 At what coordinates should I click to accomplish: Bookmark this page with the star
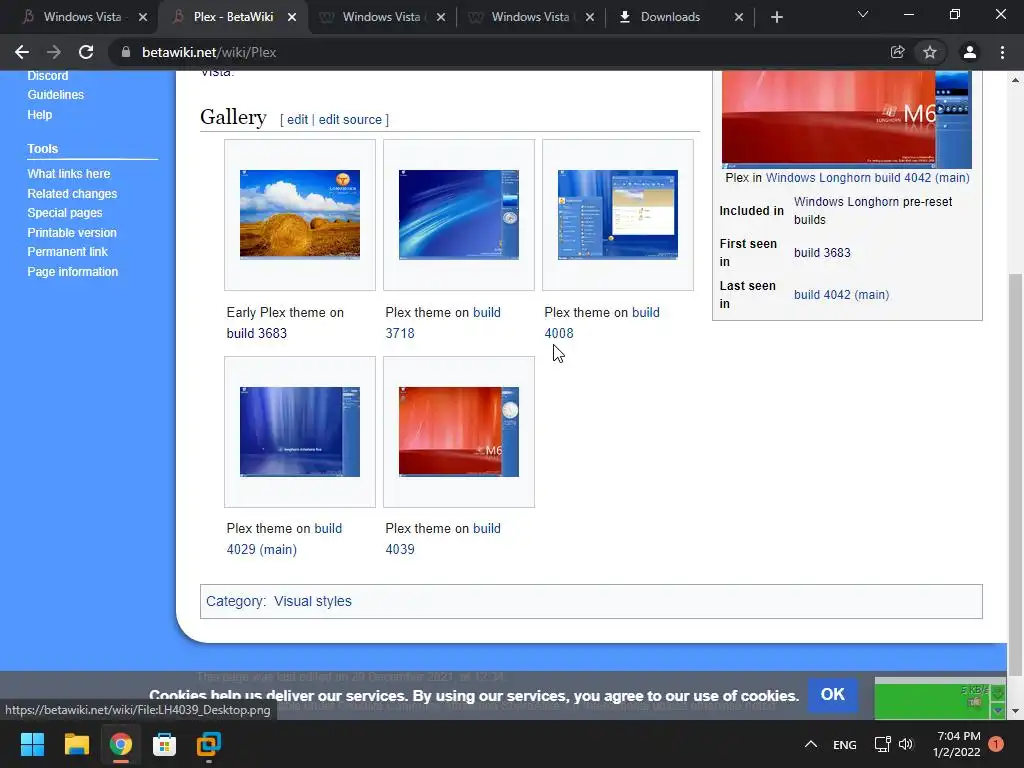[x=929, y=52]
